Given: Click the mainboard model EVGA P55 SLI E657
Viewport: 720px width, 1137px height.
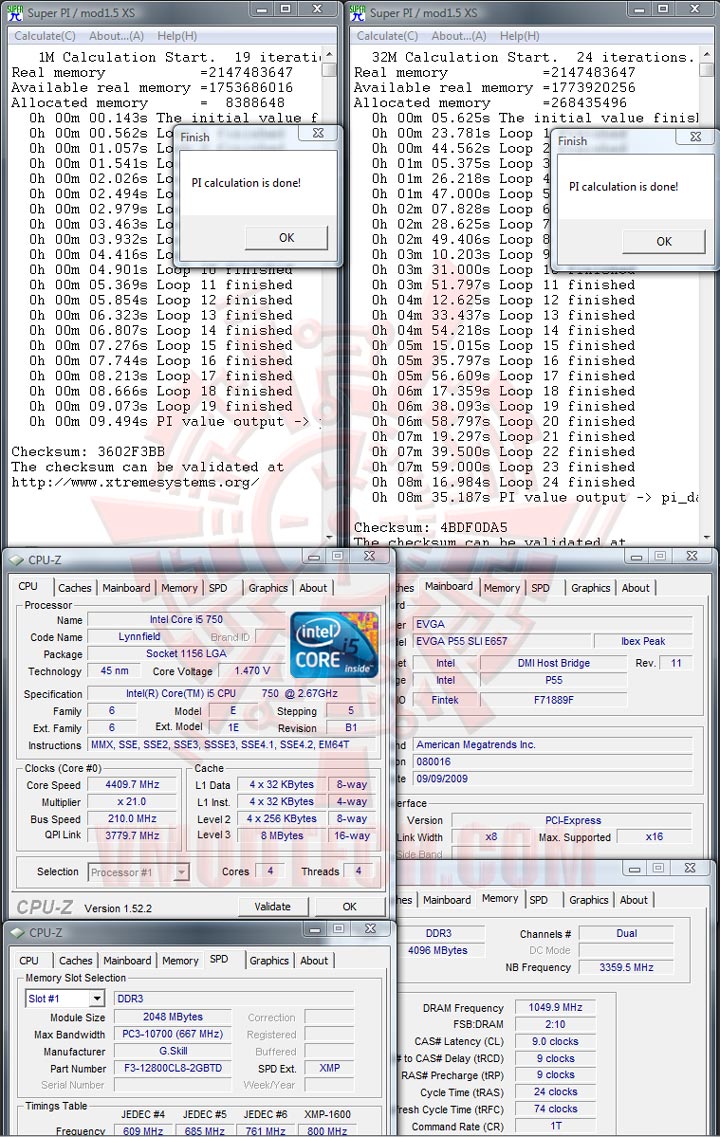Looking at the screenshot, I should (504, 641).
